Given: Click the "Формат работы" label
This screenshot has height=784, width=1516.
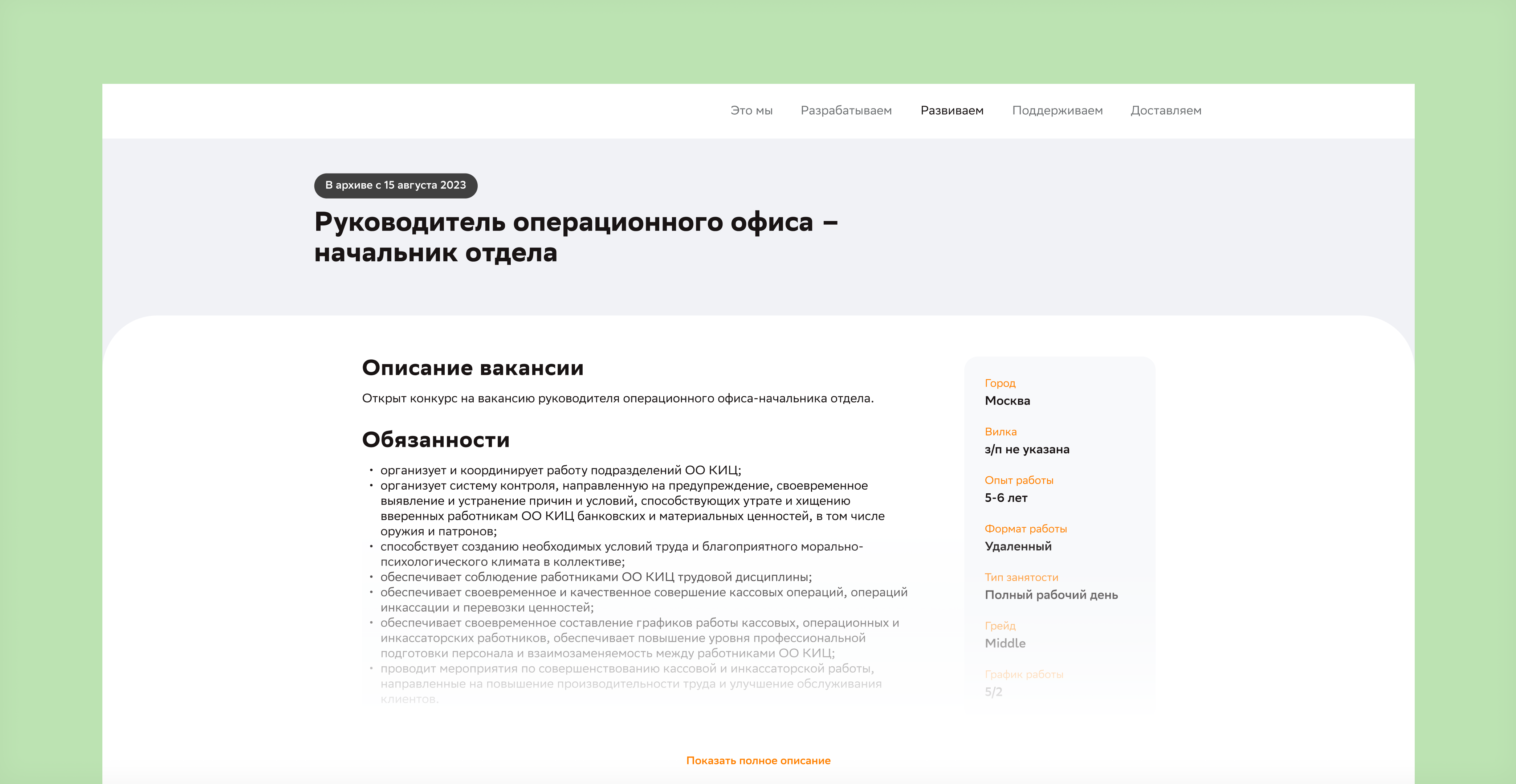Looking at the screenshot, I should click(1025, 529).
